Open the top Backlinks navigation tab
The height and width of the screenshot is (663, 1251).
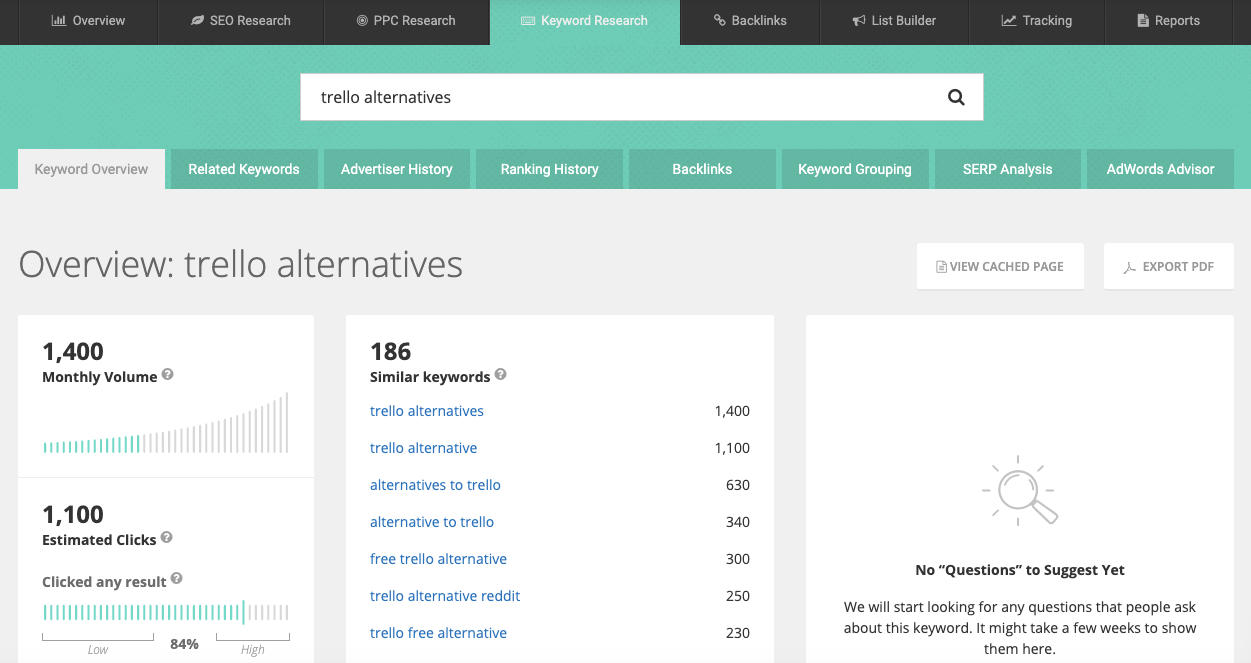pos(750,22)
